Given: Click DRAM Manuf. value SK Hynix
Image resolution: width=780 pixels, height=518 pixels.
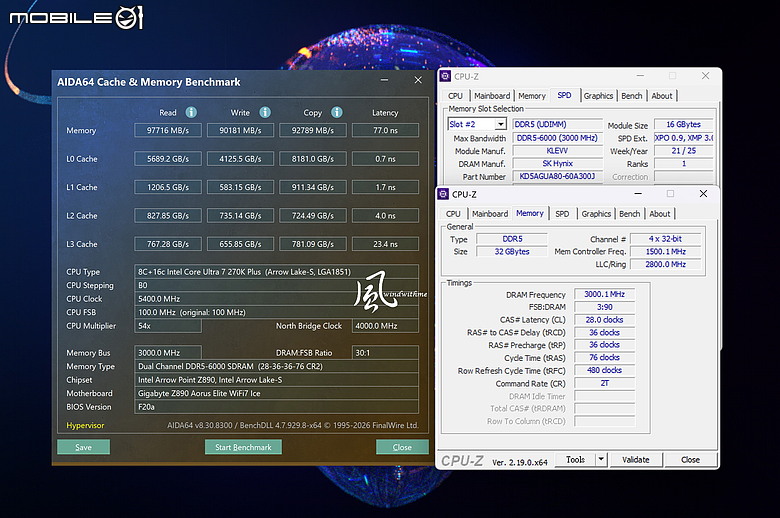Looking at the screenshot, I should pos(558,164).
